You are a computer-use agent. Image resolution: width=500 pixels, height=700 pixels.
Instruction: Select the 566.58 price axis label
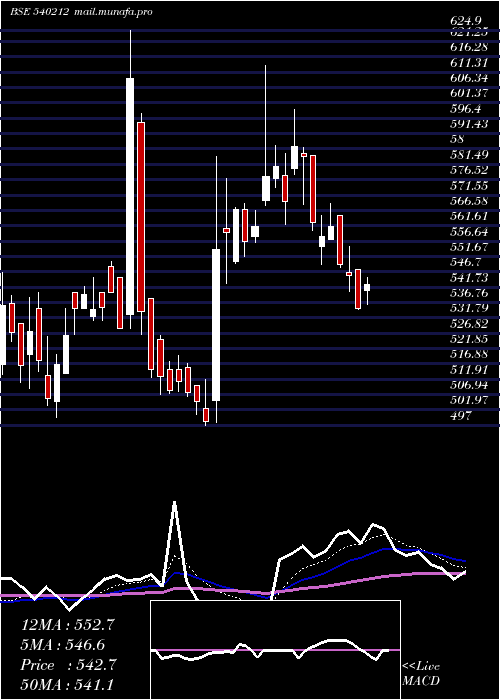[x=470, y=200]
